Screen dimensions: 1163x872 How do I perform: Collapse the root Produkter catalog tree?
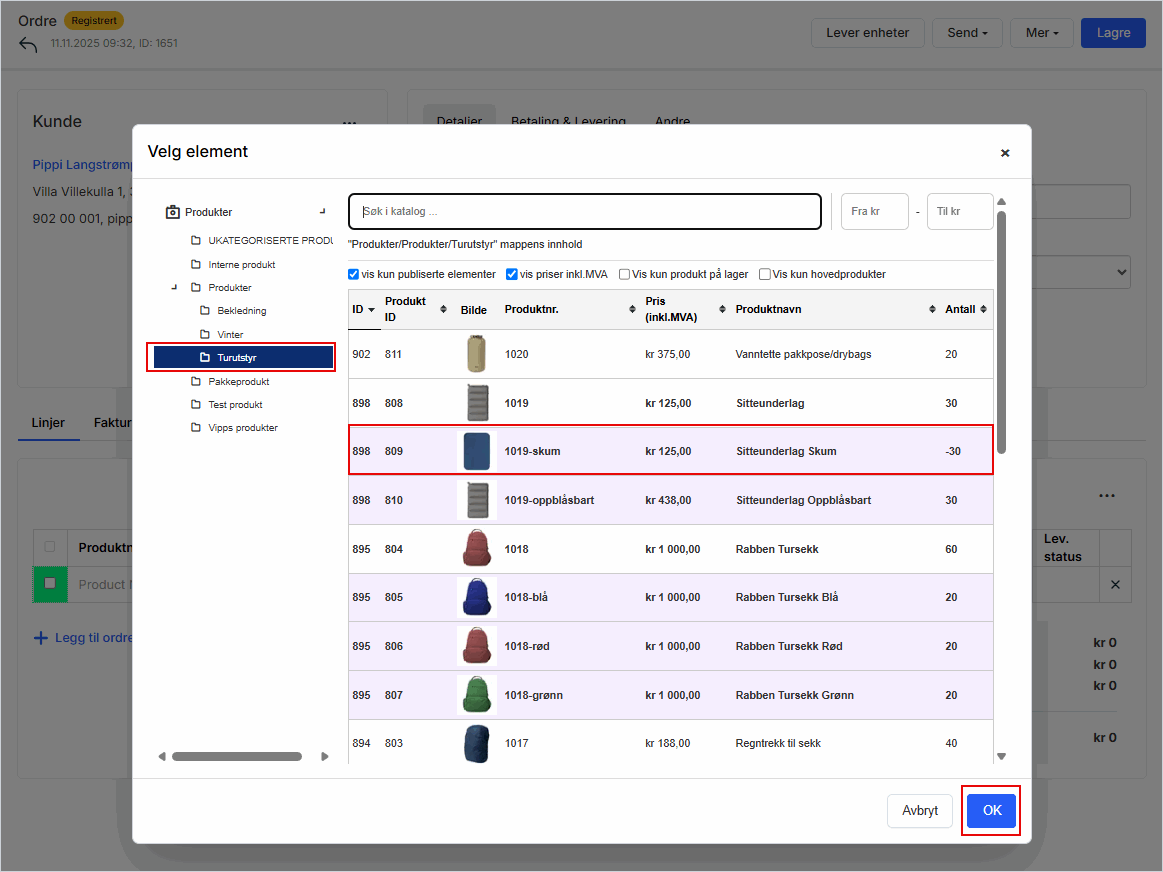(x=322, y=211)
